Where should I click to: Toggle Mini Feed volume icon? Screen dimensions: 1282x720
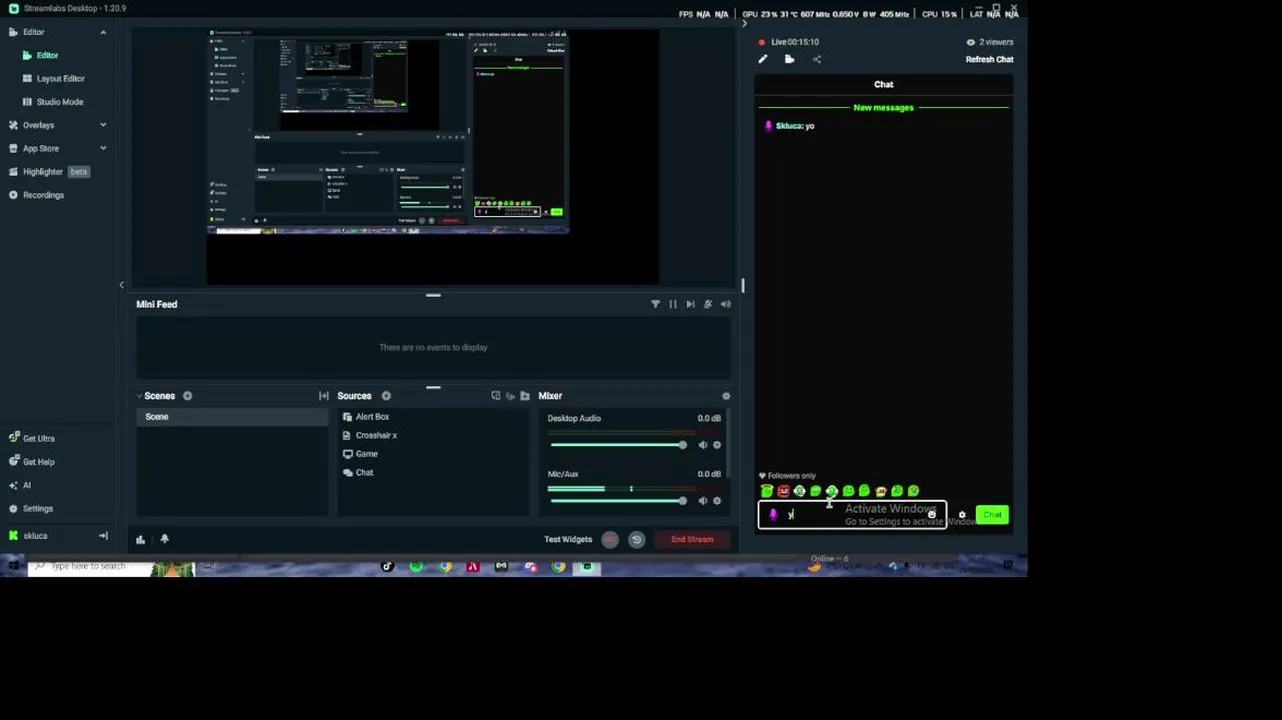[x=726, y=304]
